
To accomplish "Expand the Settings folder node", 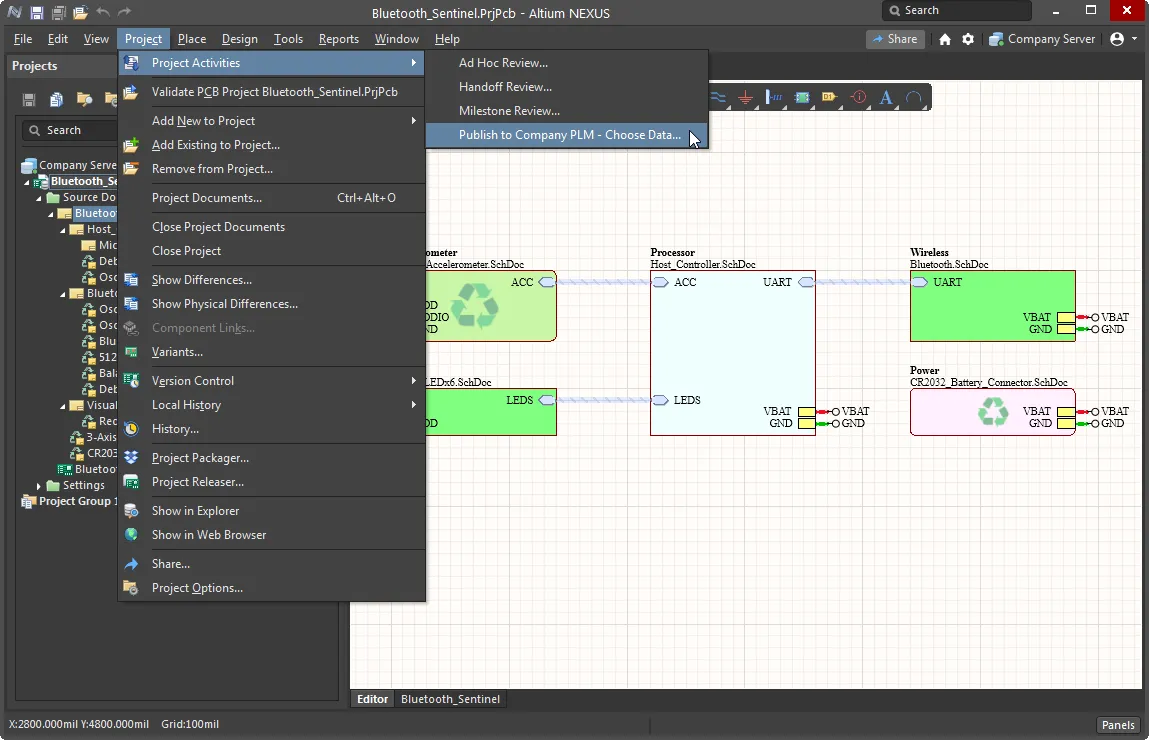I will [x=39, y=485].
